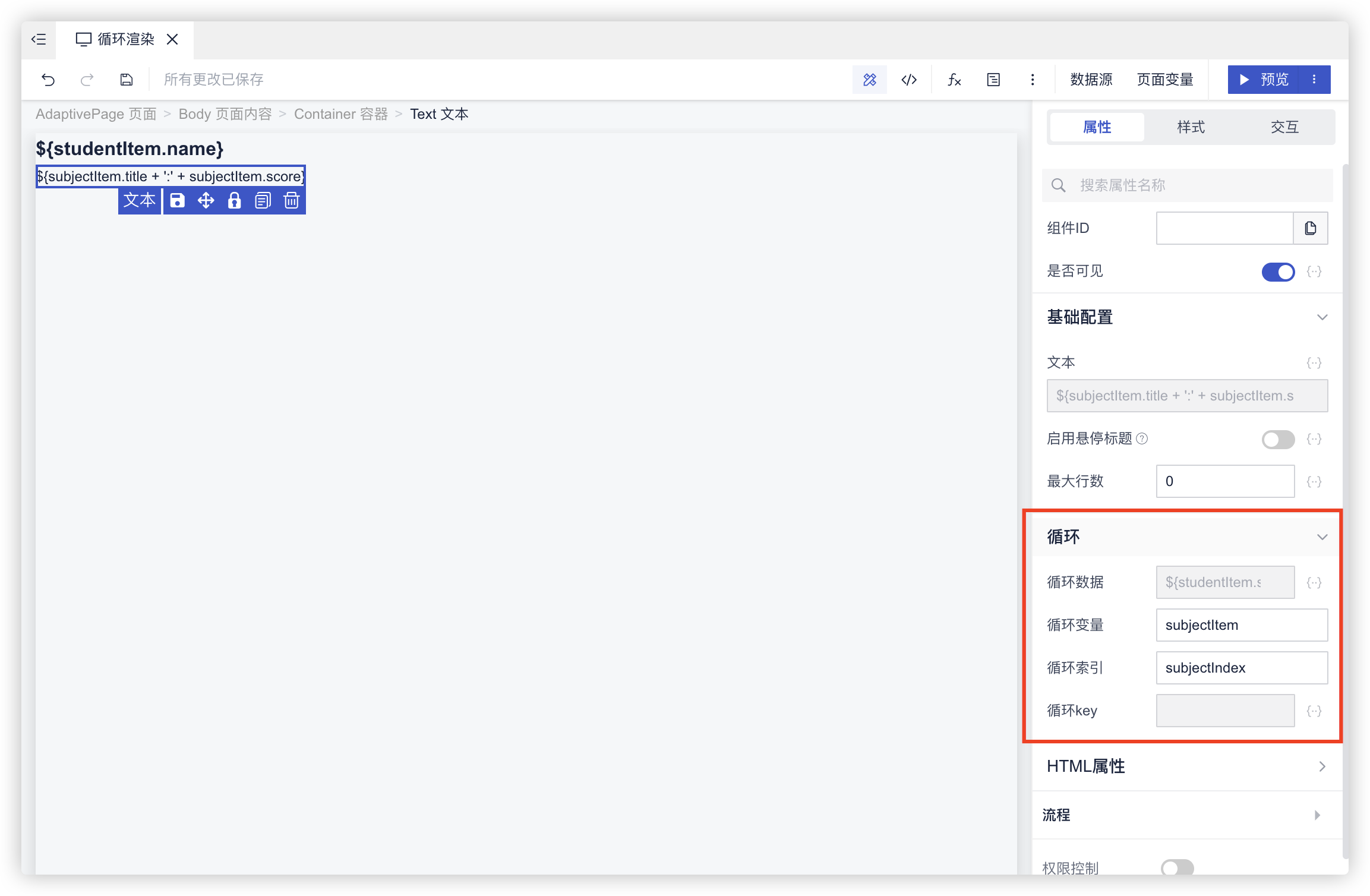Copy the component ID with copy icon

point(1311,228)
